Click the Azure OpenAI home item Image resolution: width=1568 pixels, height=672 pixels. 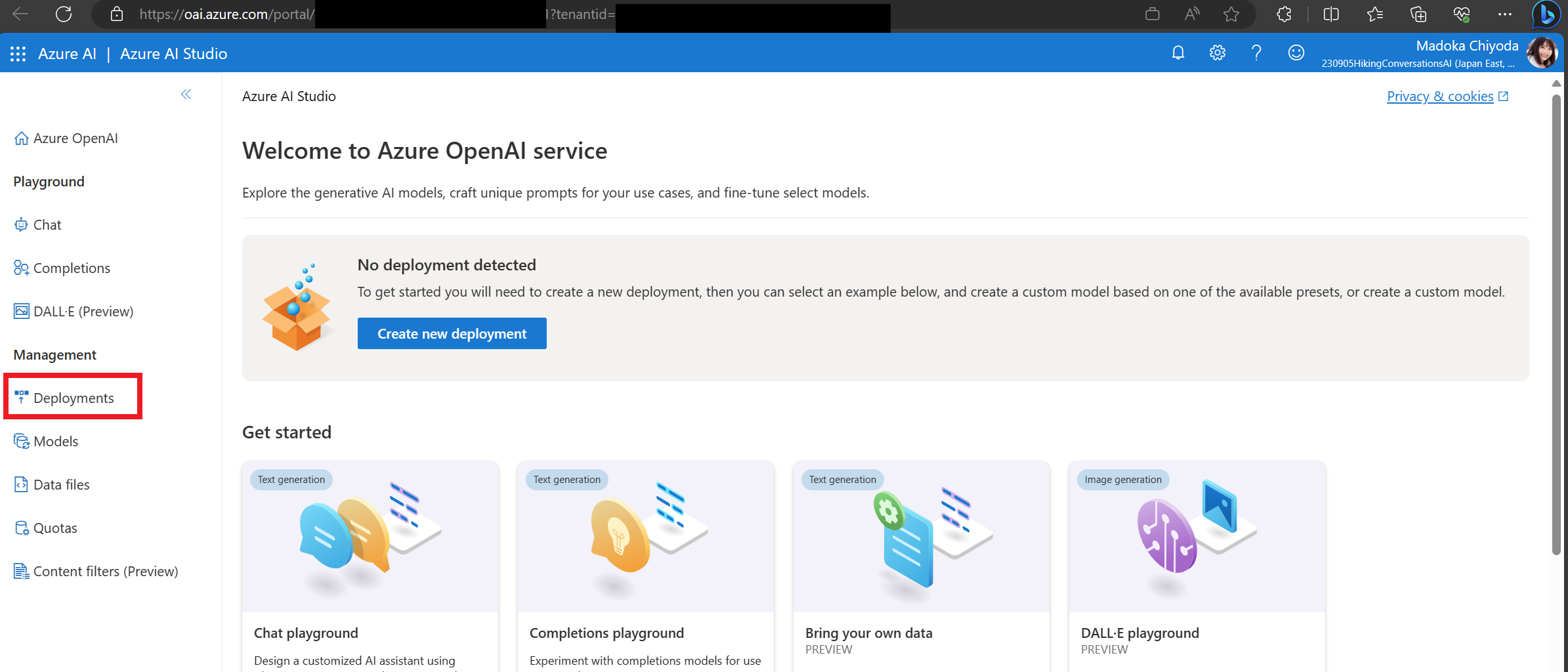pos(76,138)
